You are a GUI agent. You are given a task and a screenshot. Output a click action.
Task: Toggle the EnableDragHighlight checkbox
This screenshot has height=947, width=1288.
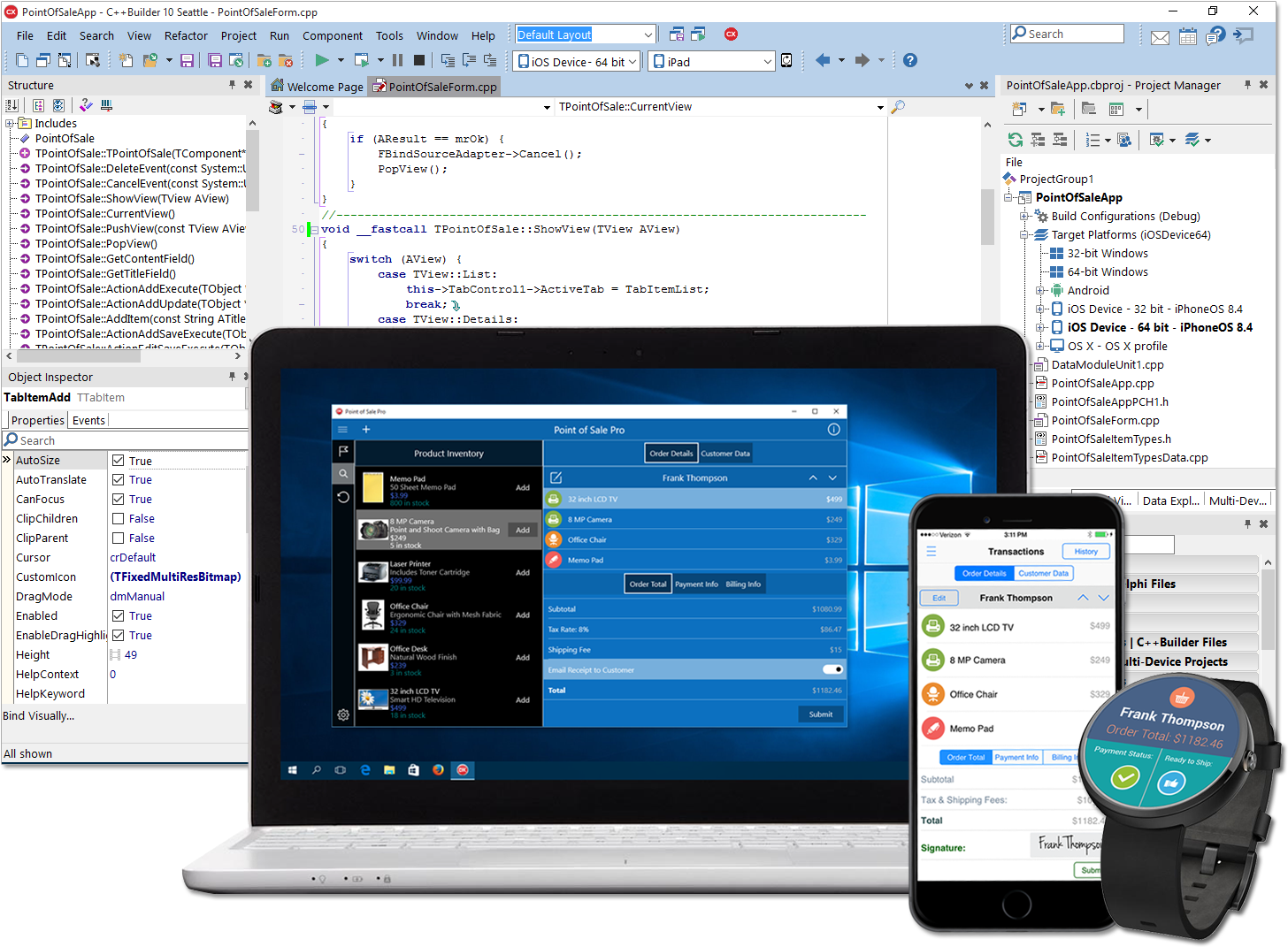click(118, 635)
